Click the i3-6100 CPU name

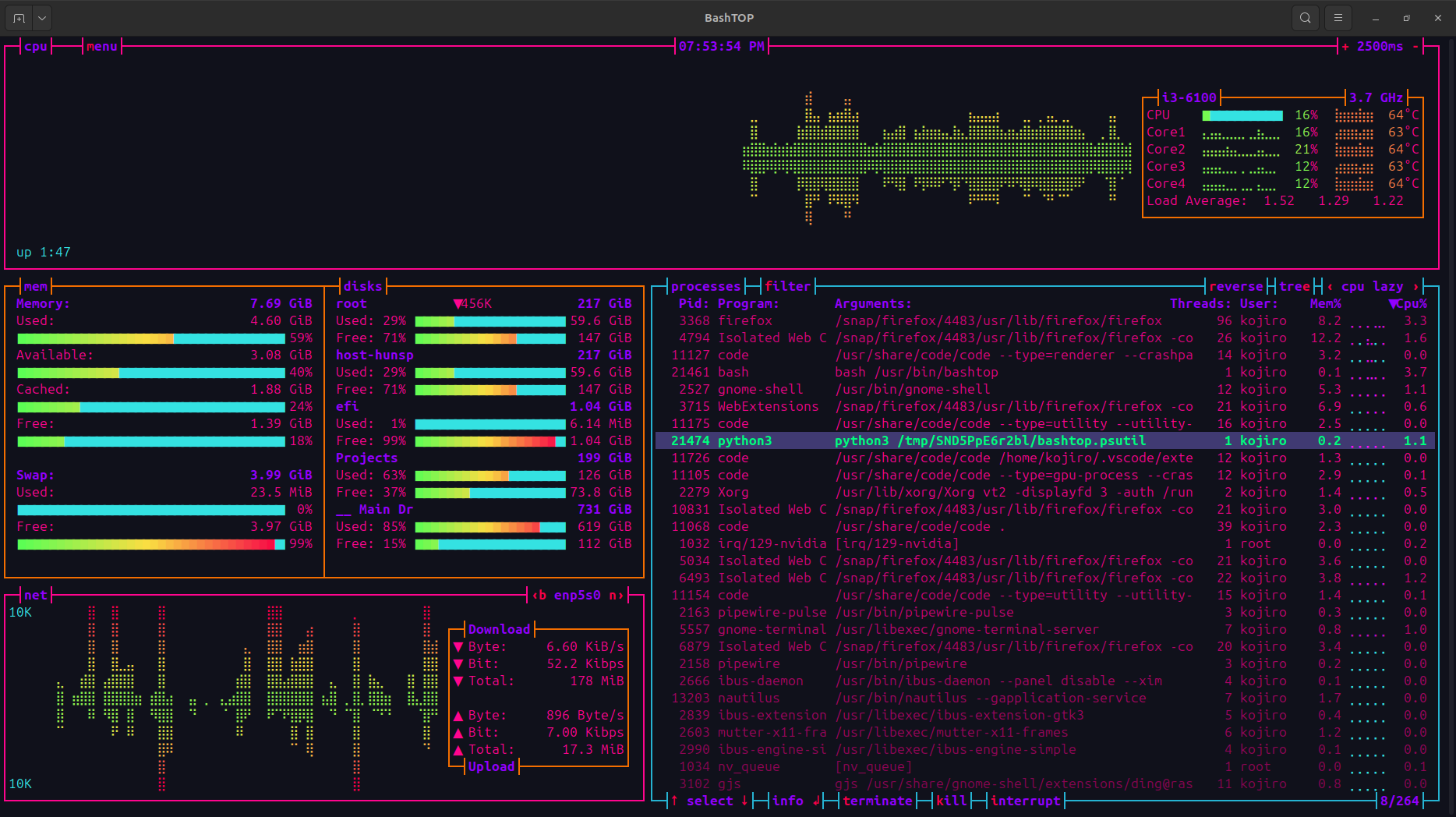(1189, 98)
